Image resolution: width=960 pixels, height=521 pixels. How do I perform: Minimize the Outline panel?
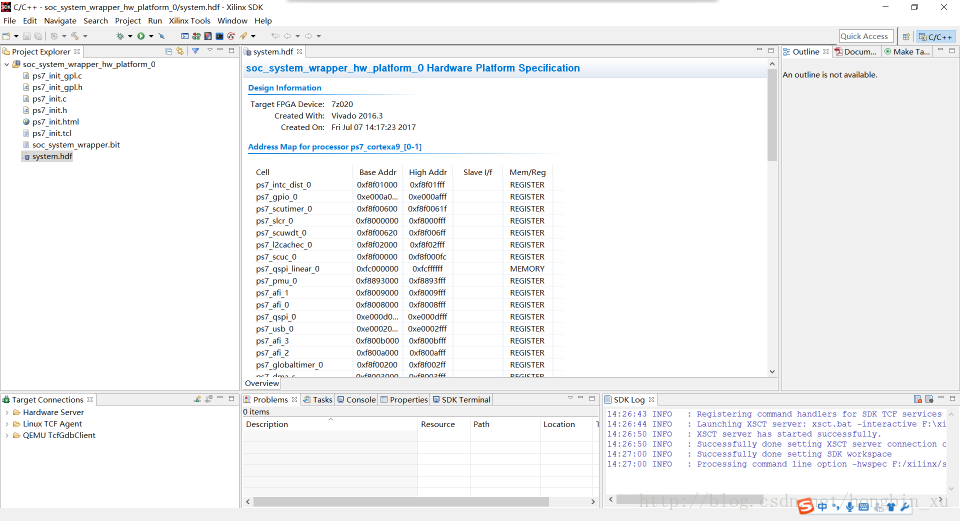pos(940,51)
